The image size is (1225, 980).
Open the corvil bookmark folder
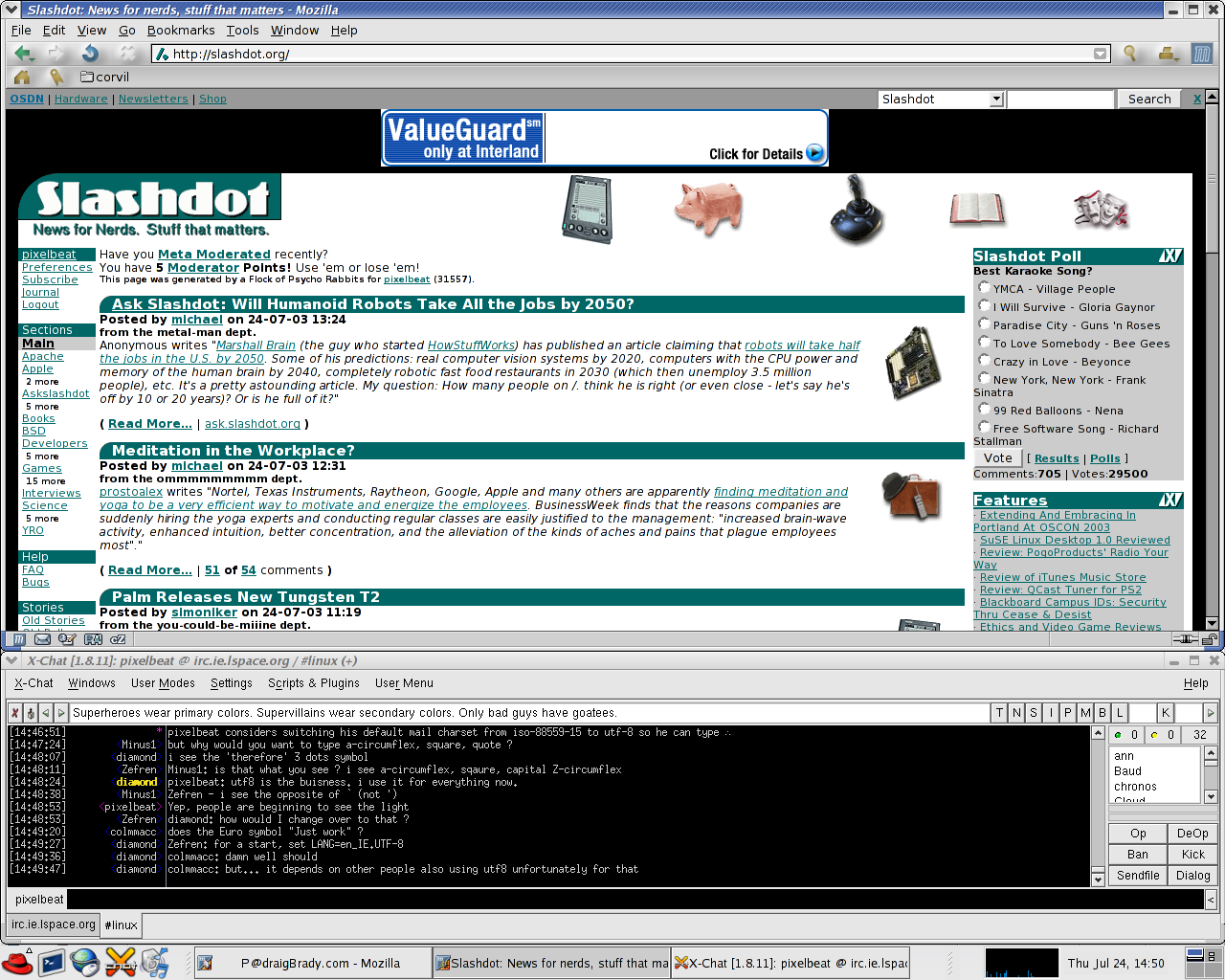point(104,77)
